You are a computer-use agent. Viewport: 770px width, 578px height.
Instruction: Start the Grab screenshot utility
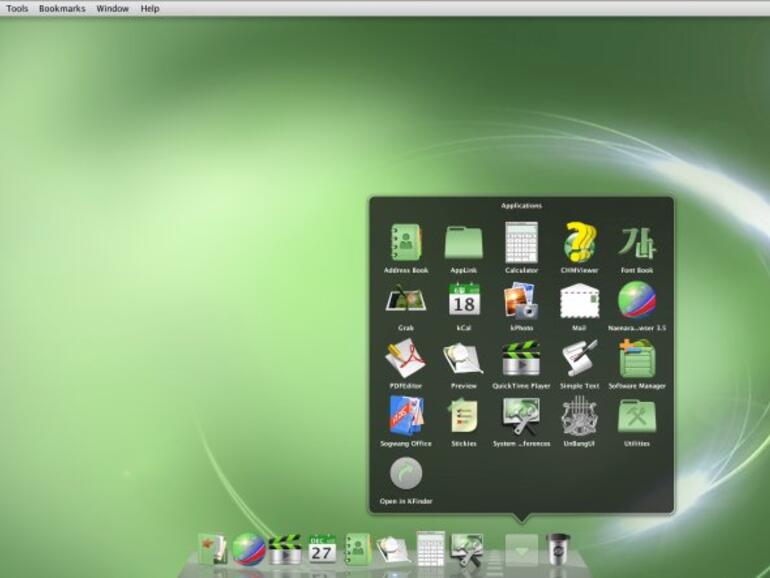(x=406, y=300)
